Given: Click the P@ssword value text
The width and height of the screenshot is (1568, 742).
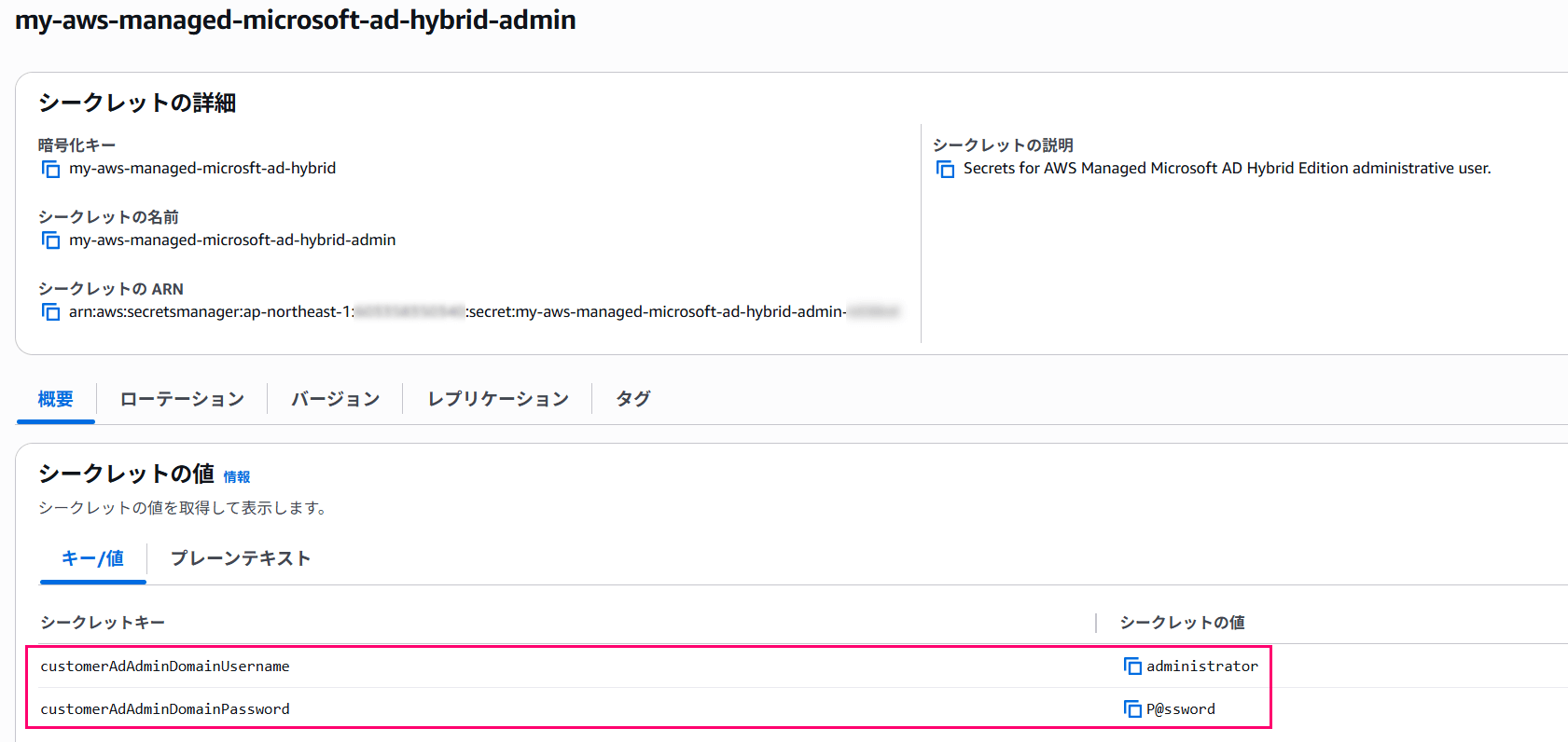Looking at the screenshot, I should coord(1181,709).
